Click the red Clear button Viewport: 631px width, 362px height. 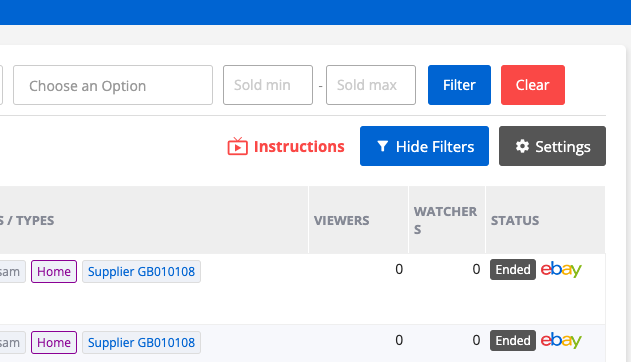(533, 85)
